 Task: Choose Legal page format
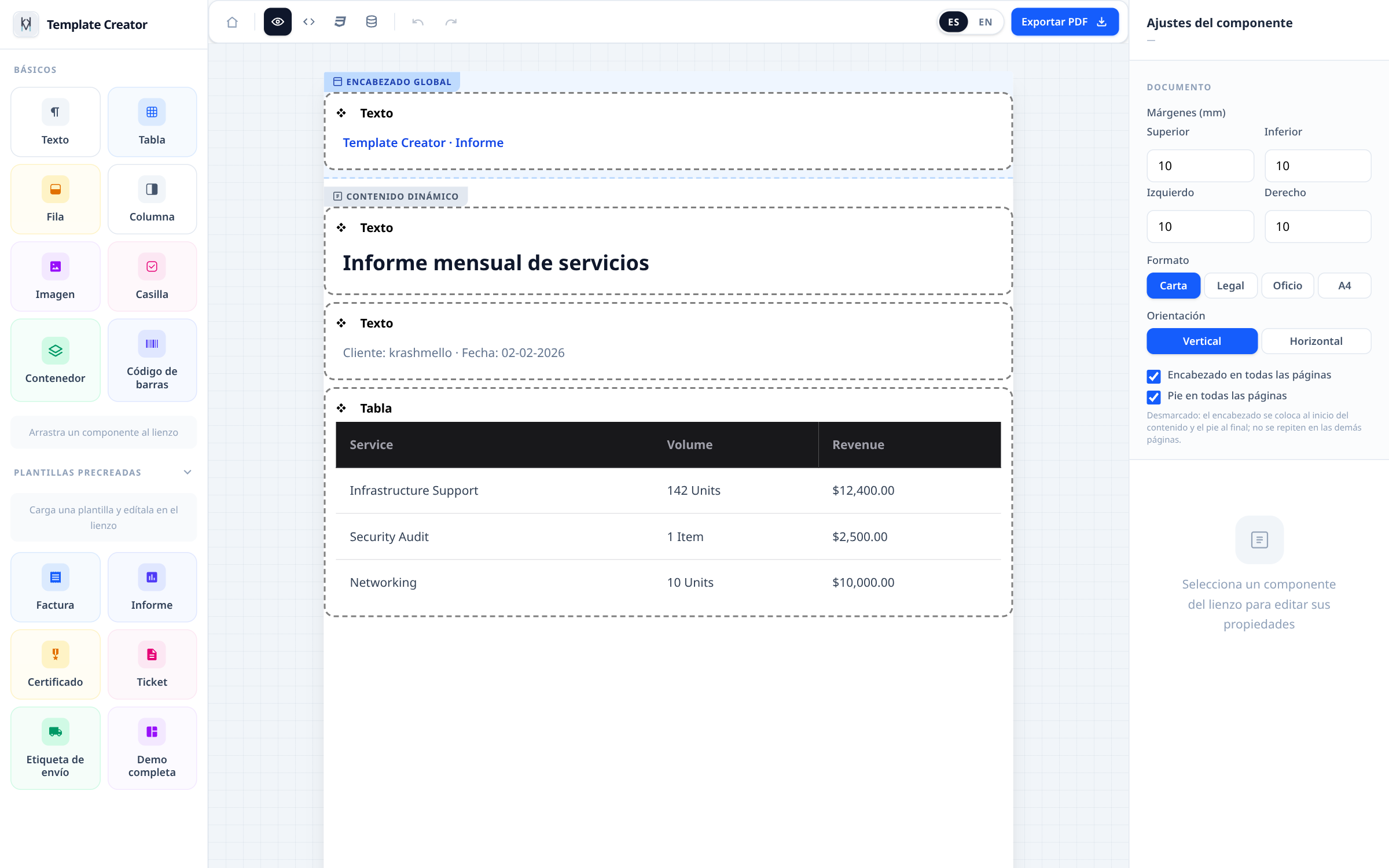1230,285
